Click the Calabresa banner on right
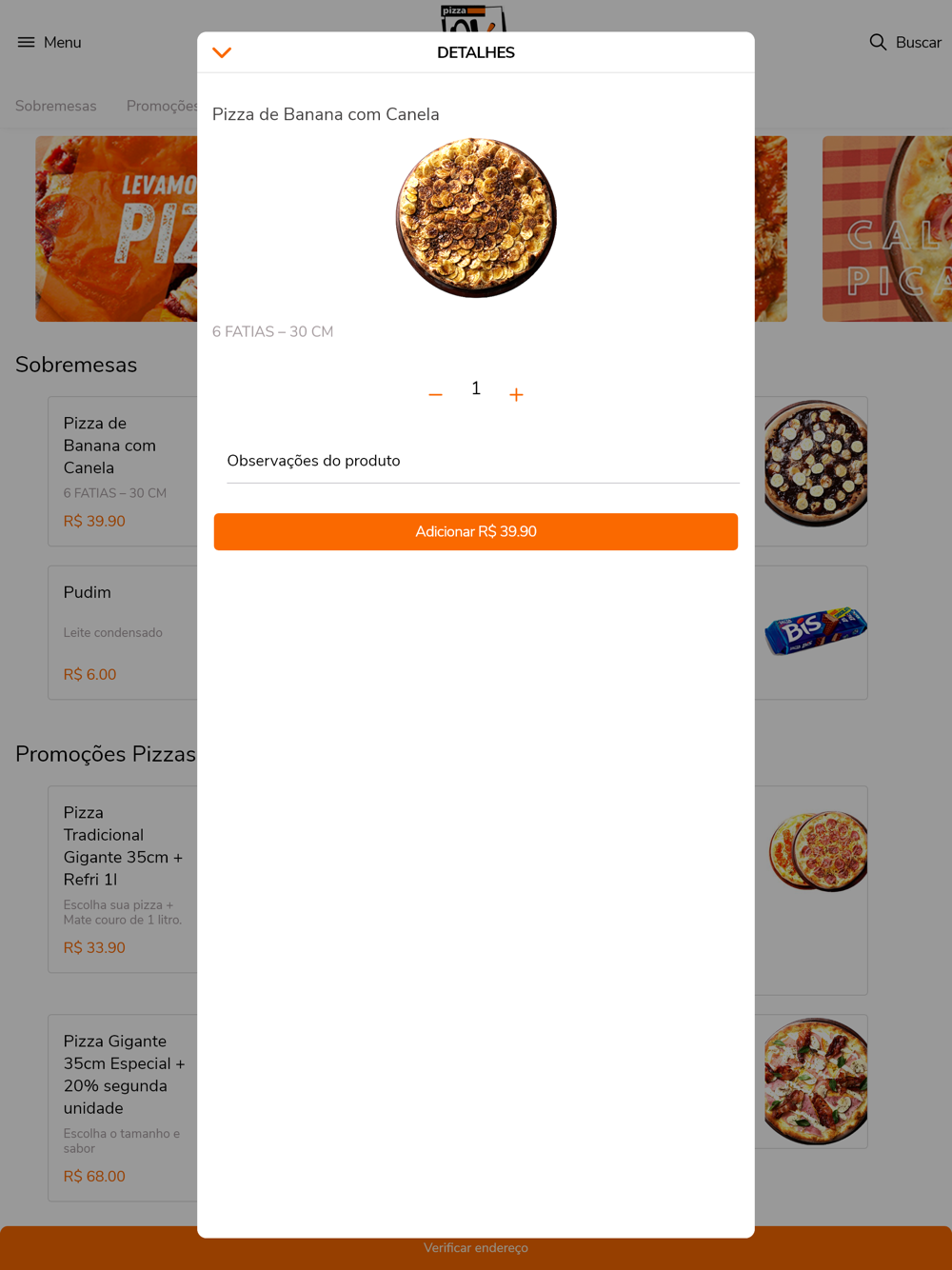This screenshot has height=1270, width=952. [x=887, y=228]
